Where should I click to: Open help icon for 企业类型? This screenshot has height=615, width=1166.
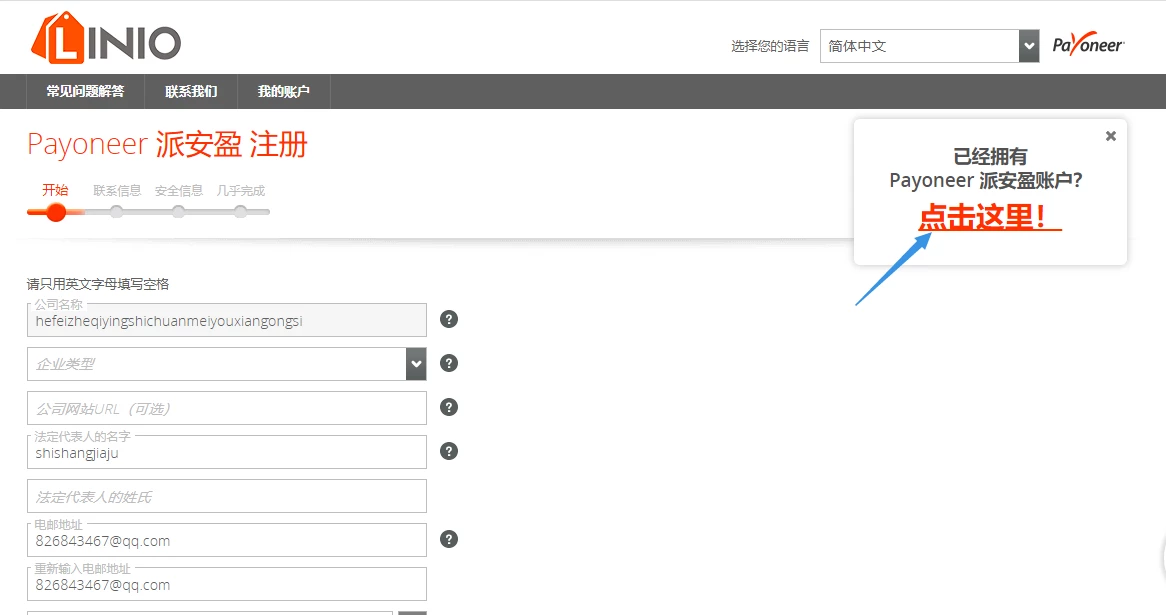click(448, 363)
